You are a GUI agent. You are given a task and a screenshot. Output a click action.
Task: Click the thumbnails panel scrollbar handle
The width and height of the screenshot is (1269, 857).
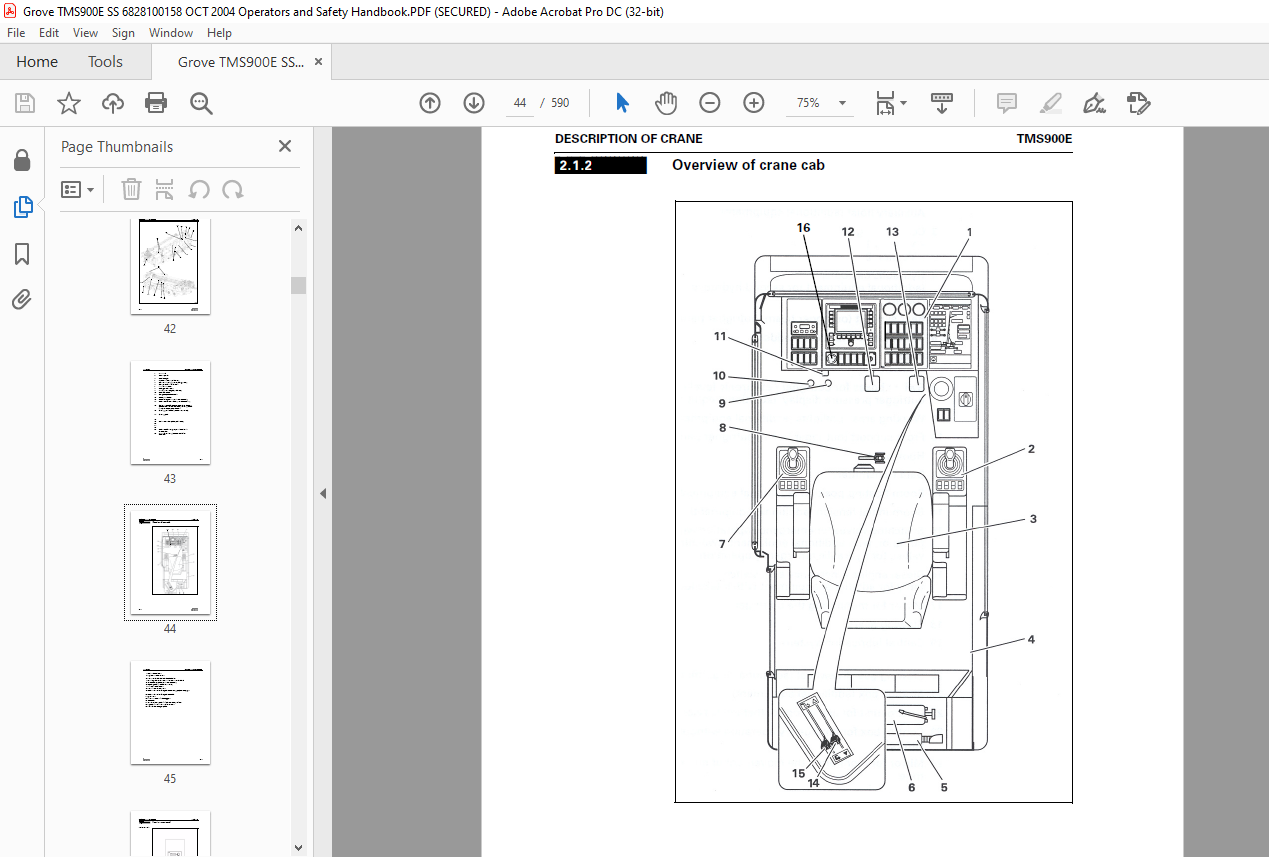click(x=298, y=285)
